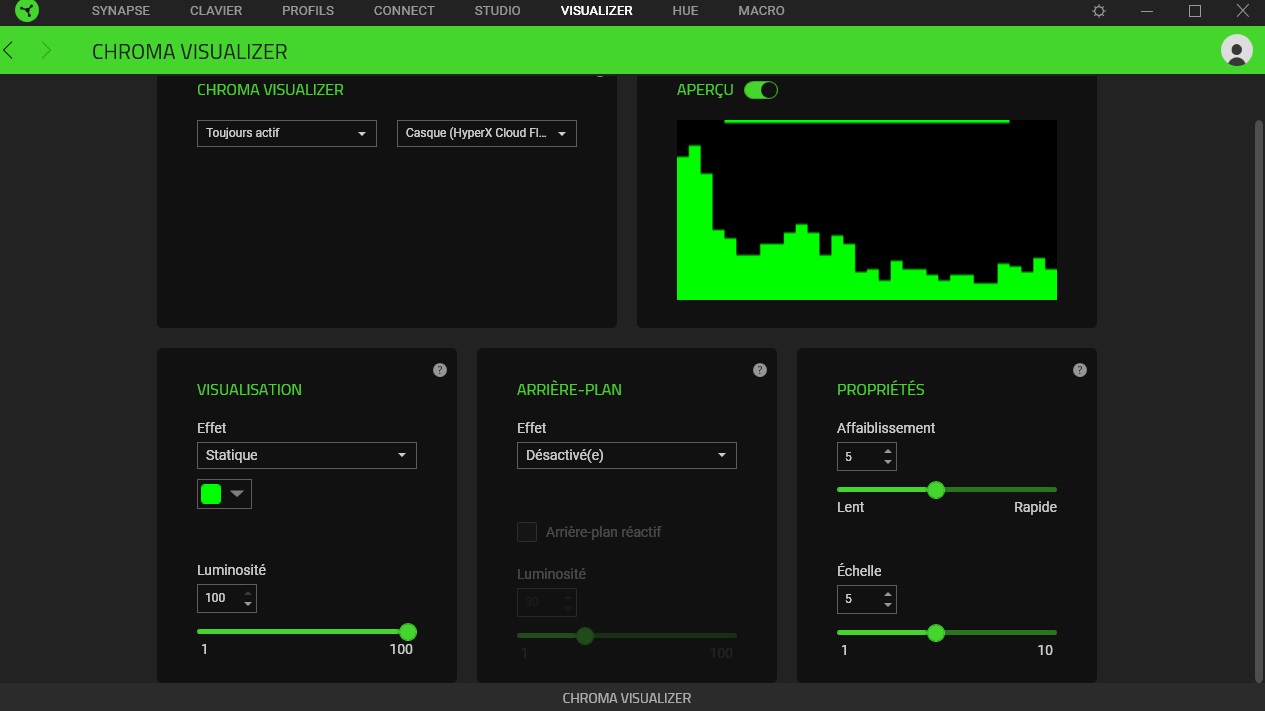Switch to the STUDIO tab

point(497,11)
